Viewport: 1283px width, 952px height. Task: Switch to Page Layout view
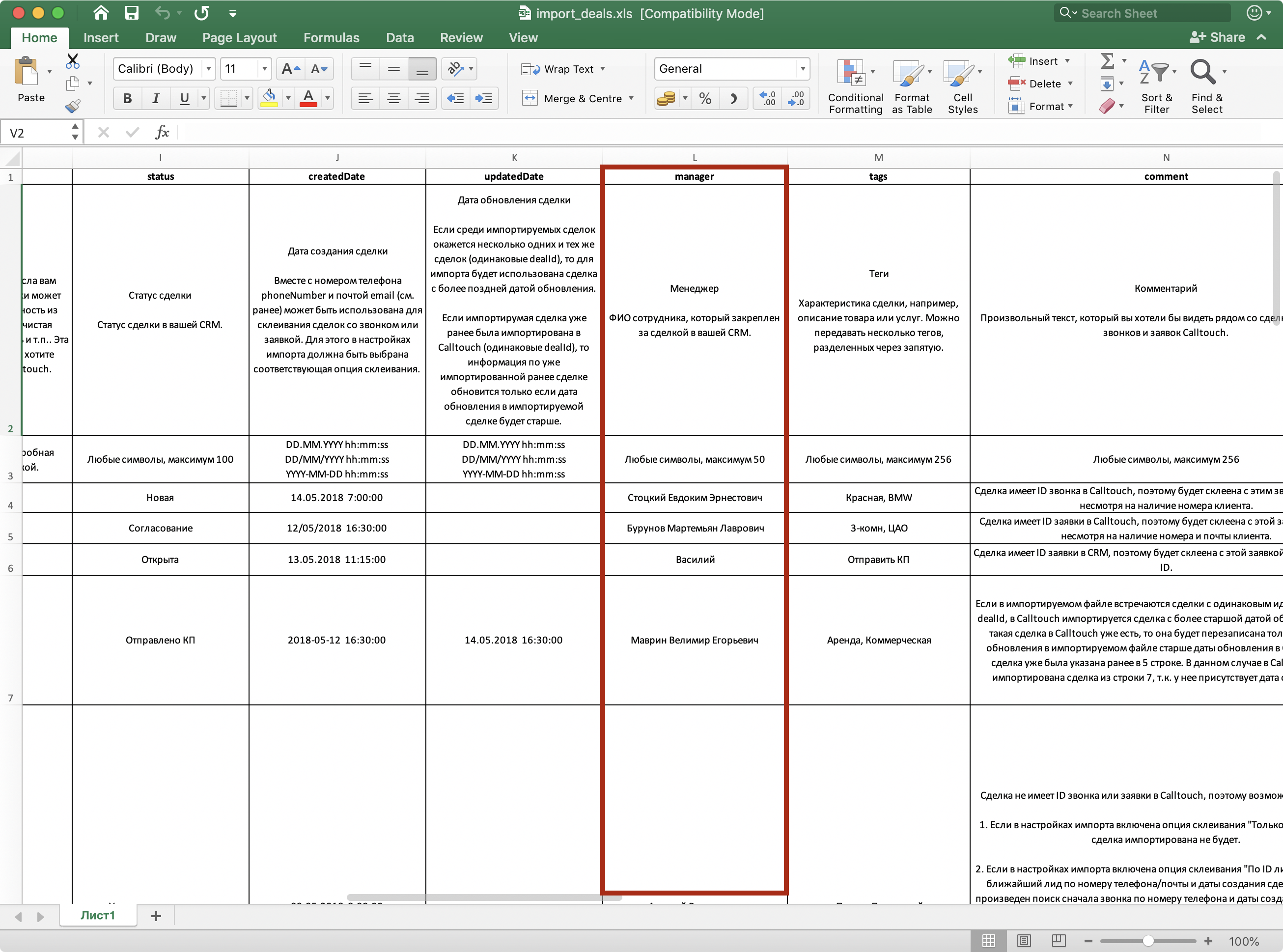1024,941
